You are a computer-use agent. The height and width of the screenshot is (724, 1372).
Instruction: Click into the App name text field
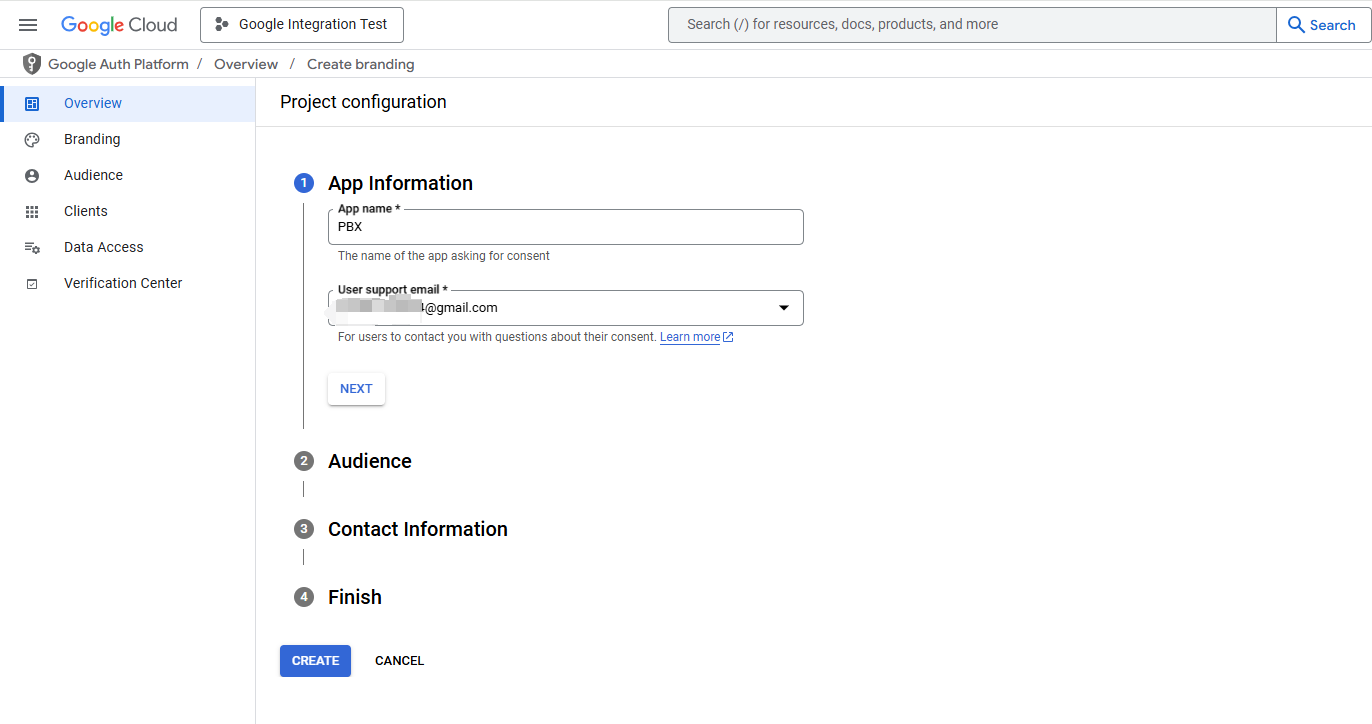click(x=565, y=227)
